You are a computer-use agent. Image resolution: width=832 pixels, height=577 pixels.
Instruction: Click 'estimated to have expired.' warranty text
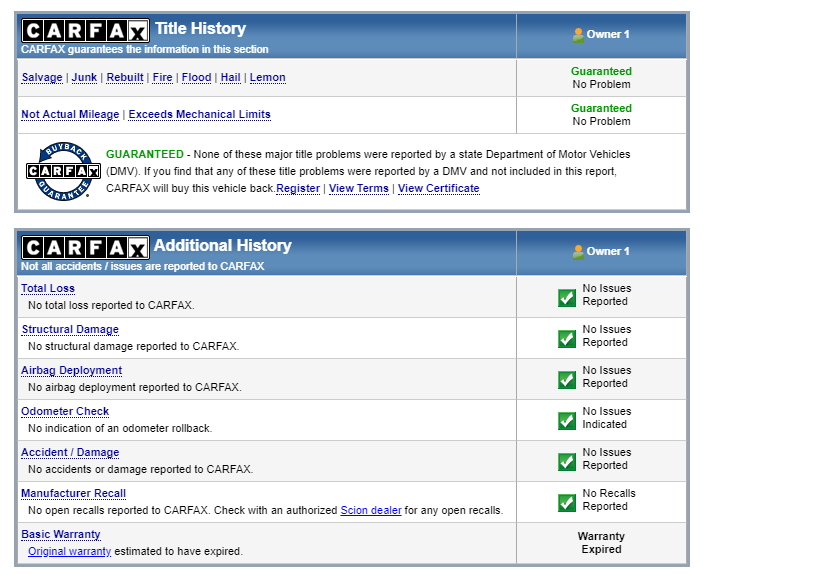click(178, 552)
